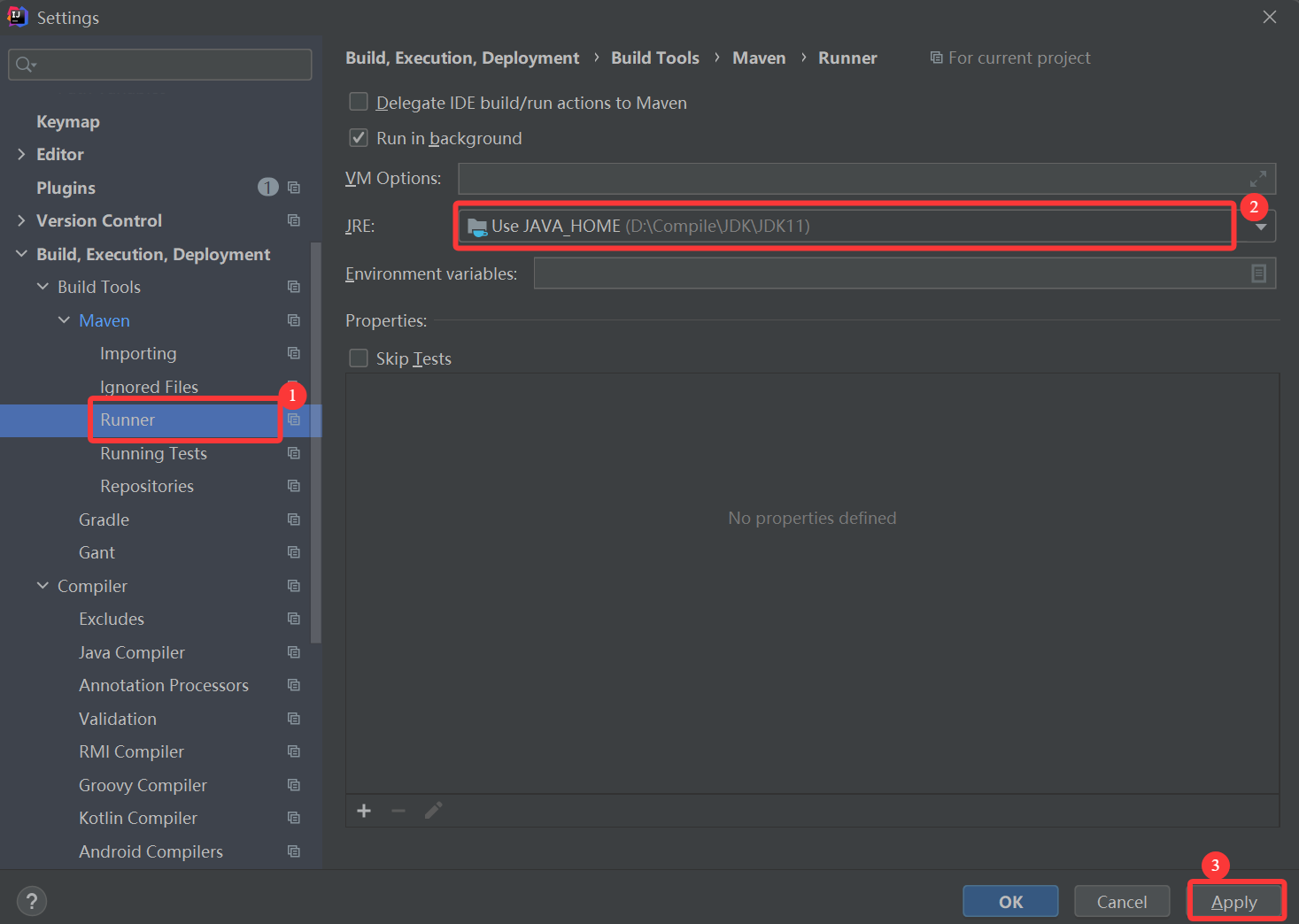Click the VM Options text field
This screenshot has width=1299, height=924.
click(867, 179)
